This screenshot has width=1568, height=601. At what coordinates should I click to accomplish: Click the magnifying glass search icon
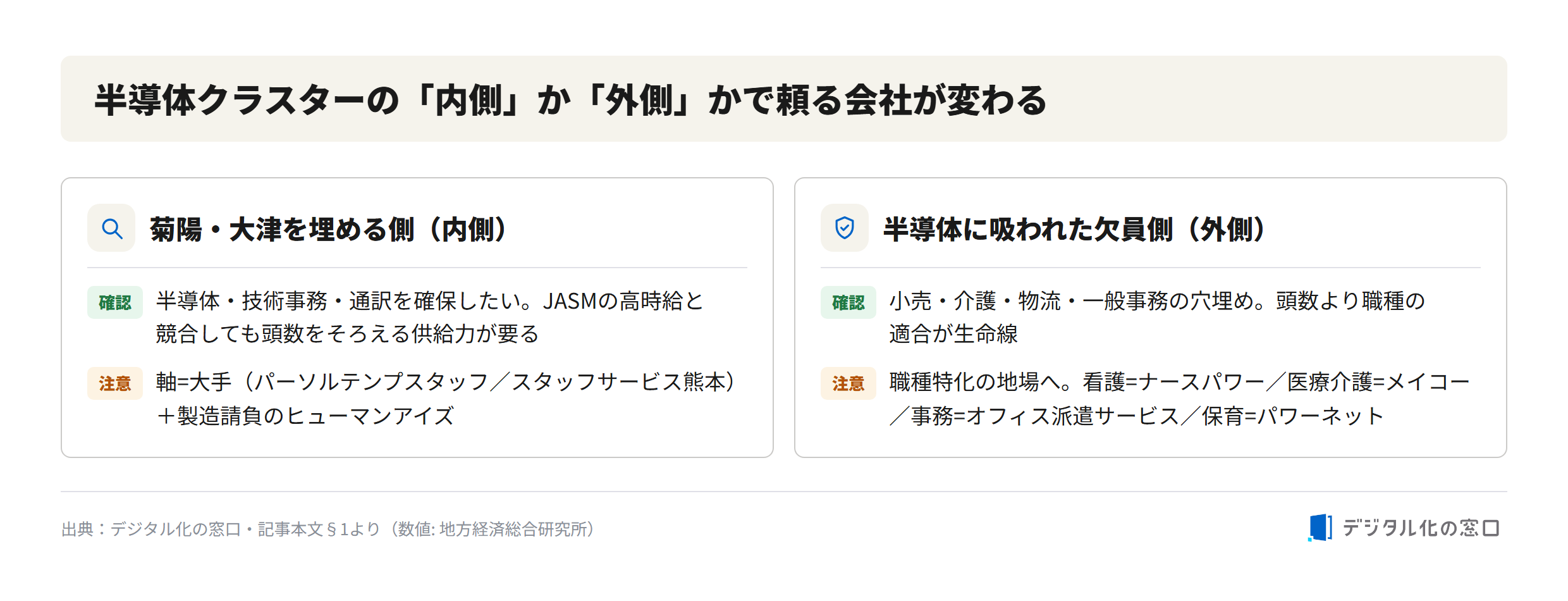(112, 228)
